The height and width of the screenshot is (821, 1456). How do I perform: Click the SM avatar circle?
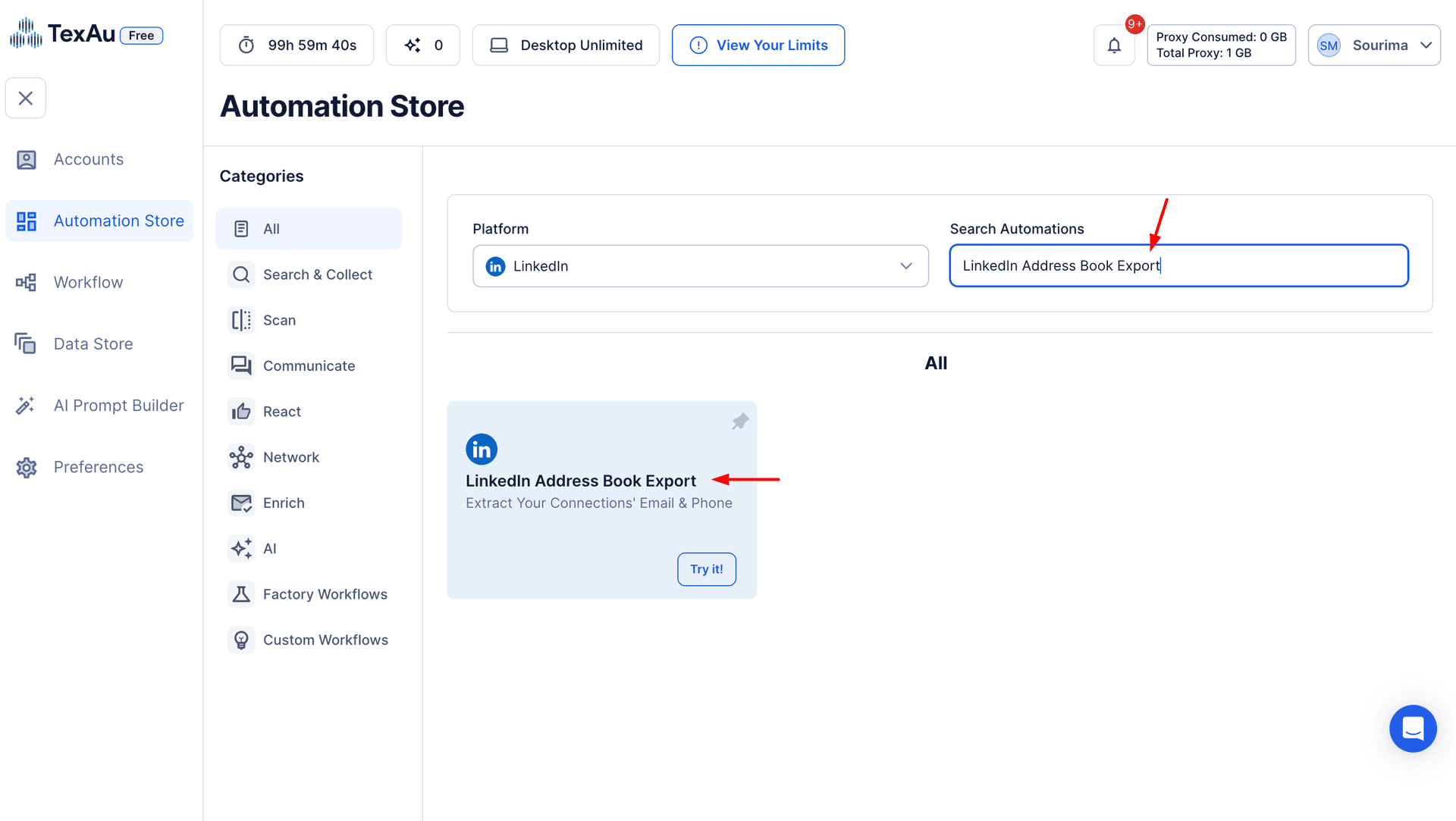[1329, 45]
